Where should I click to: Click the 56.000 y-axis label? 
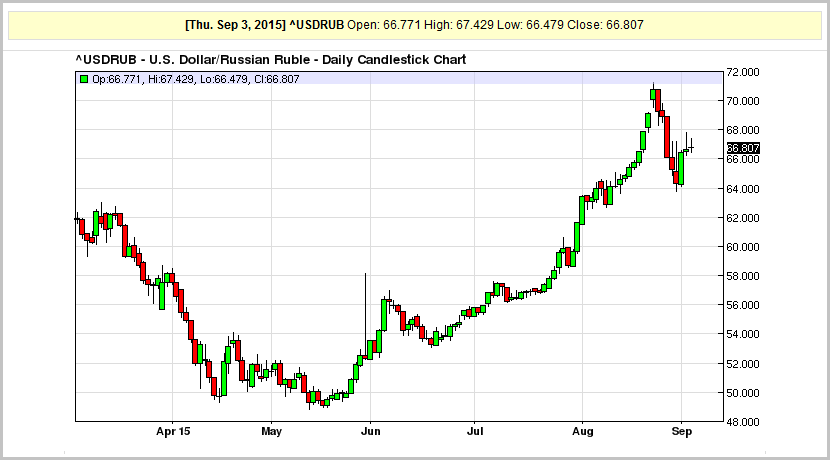click(x=743, y=305)
